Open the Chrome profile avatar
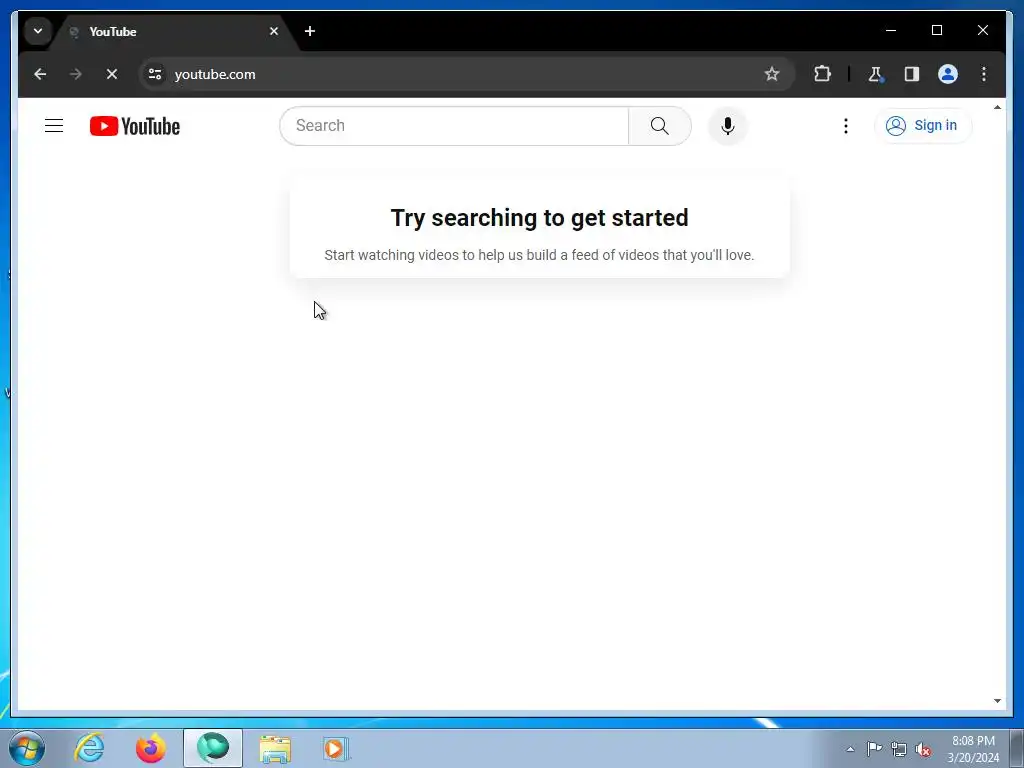This screenshot has width=1024, height=768. 948,74
